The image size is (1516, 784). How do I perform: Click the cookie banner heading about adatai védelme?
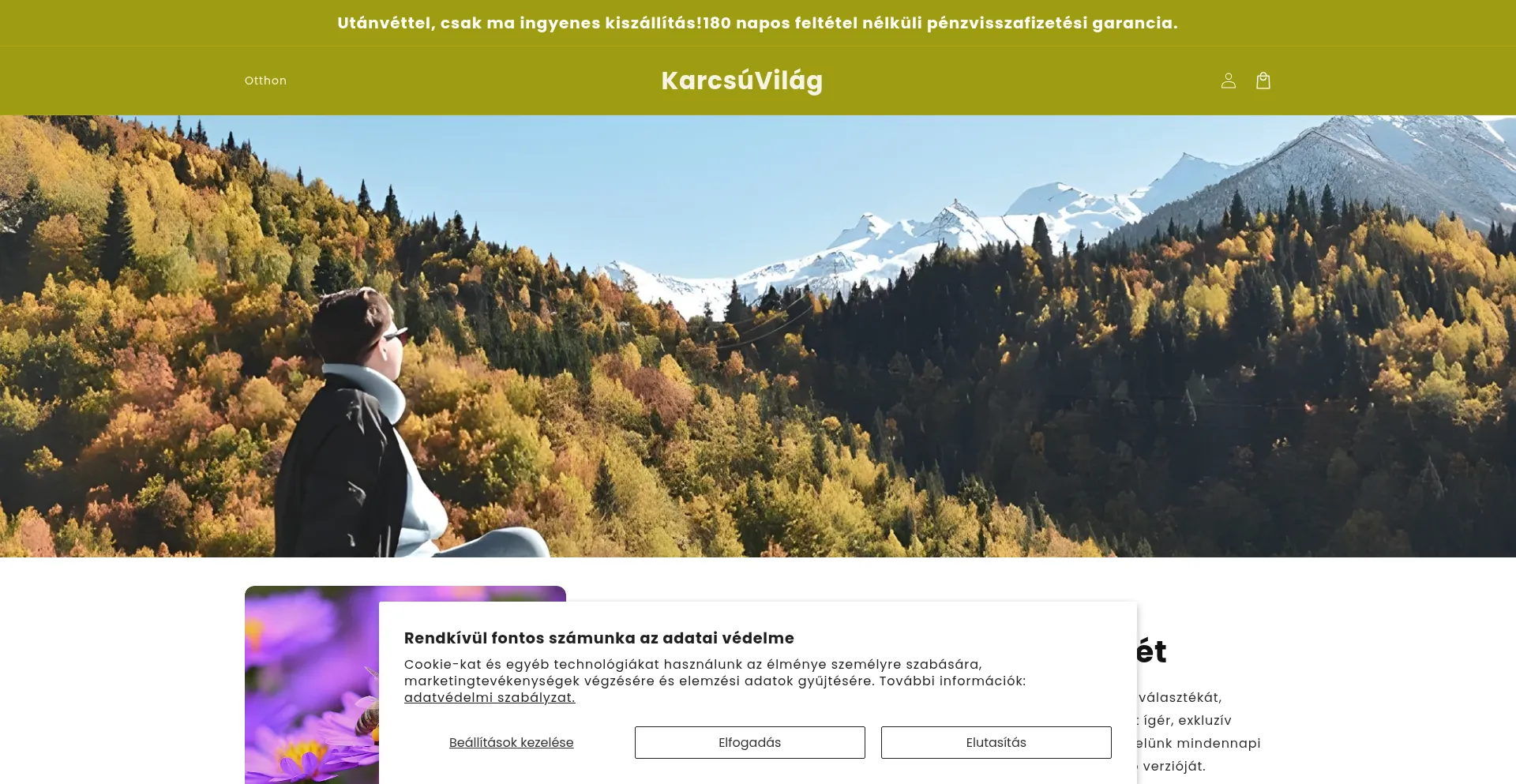tap(599, 638)
